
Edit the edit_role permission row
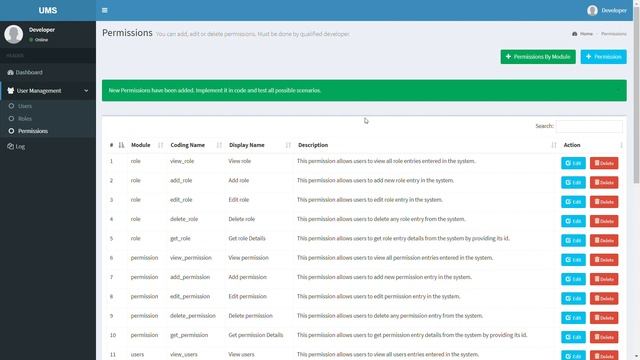(x=573, y=202)
